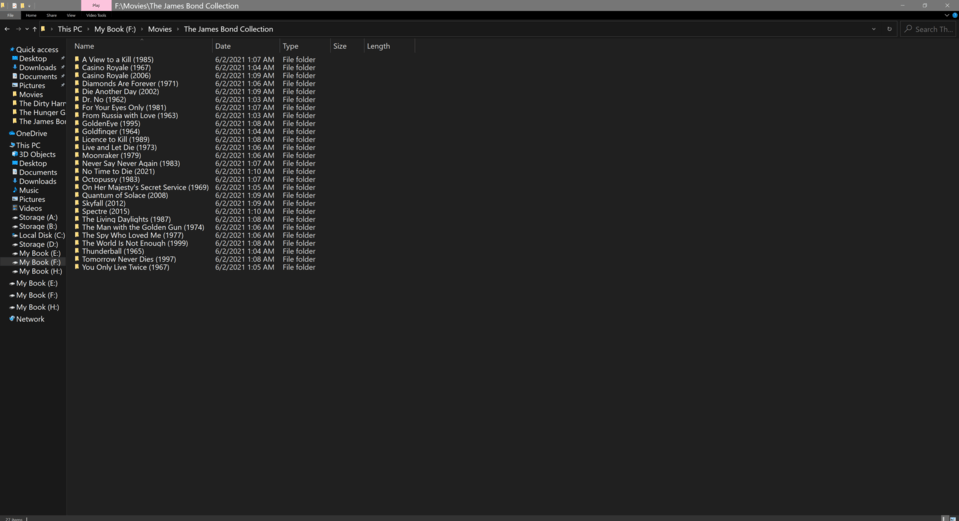The height and width of the screenshot is (521, 959).
Task: Open the Local Disk (C:) drive
Action: 42,235
